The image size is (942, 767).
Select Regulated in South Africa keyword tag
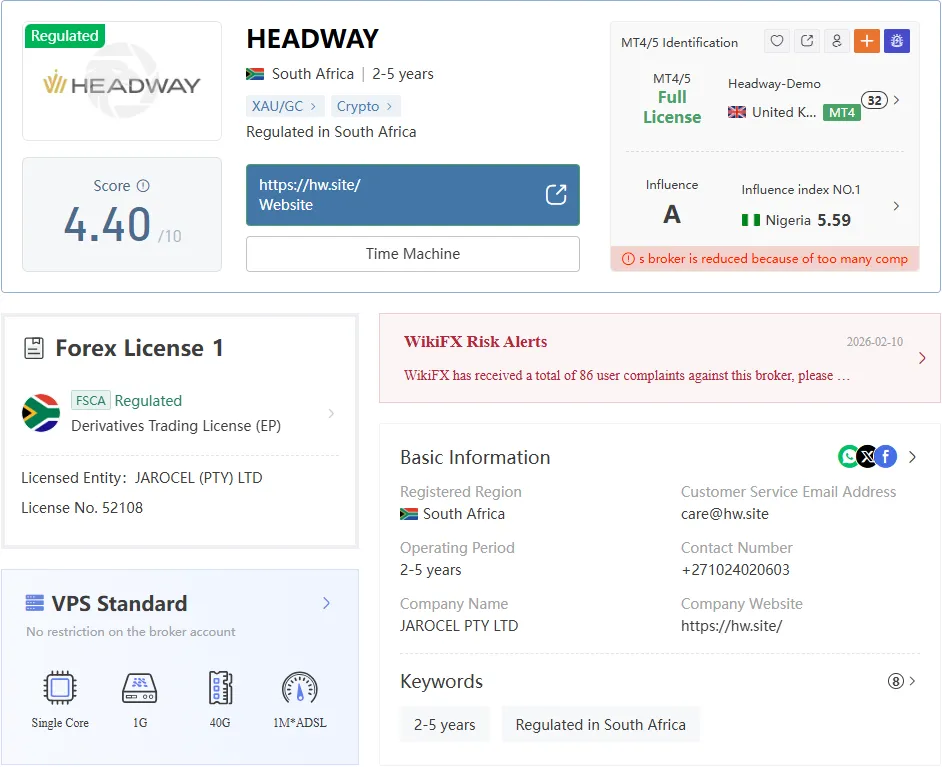(600, 724)
